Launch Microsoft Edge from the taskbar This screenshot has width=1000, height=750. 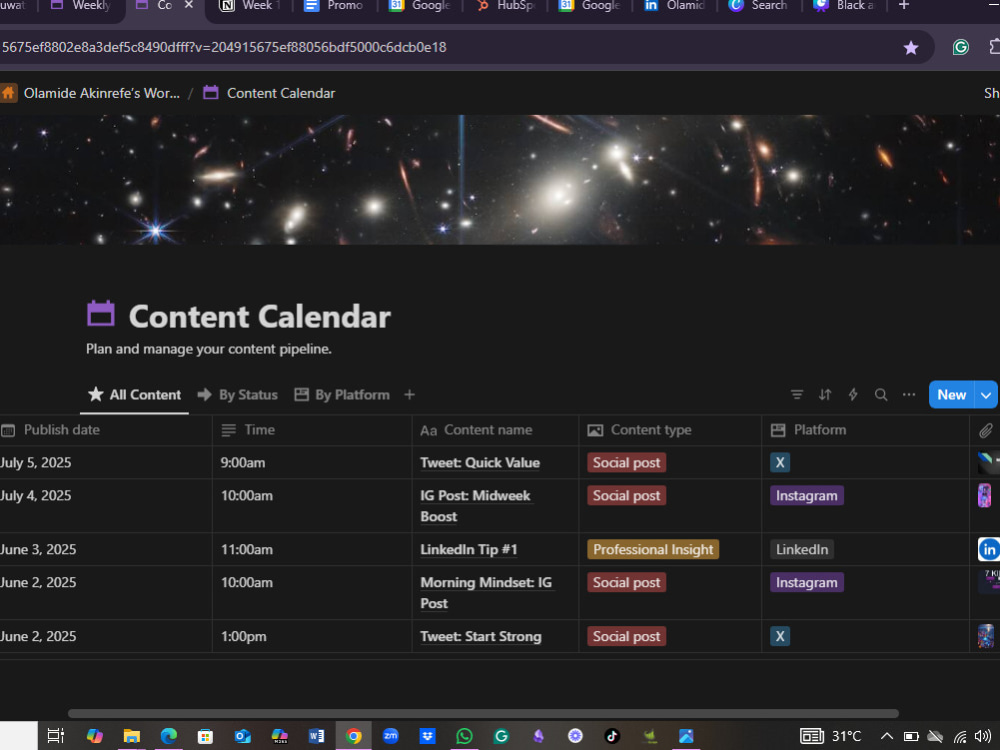(x=168, y=736)
